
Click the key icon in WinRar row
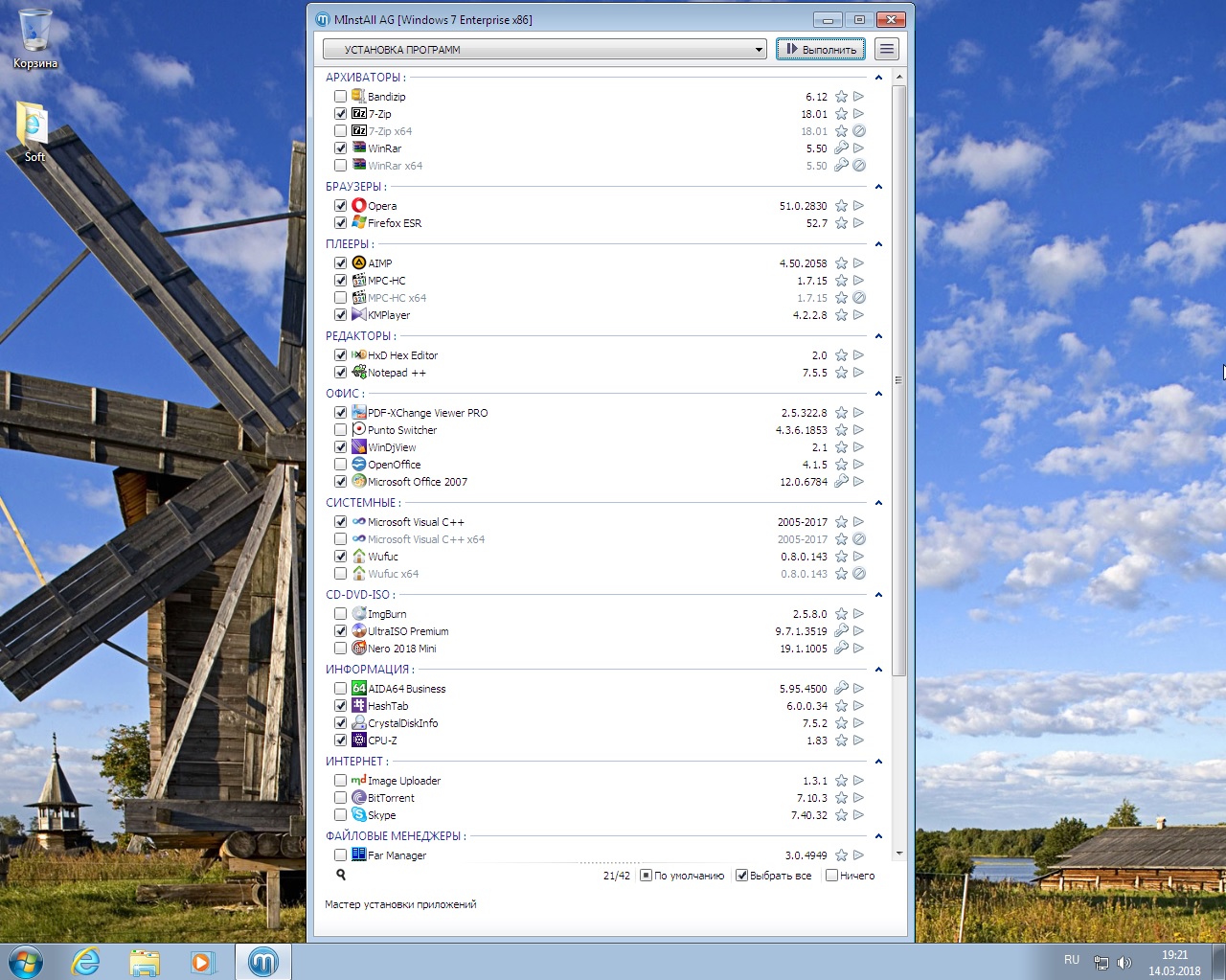coord(841,148)
